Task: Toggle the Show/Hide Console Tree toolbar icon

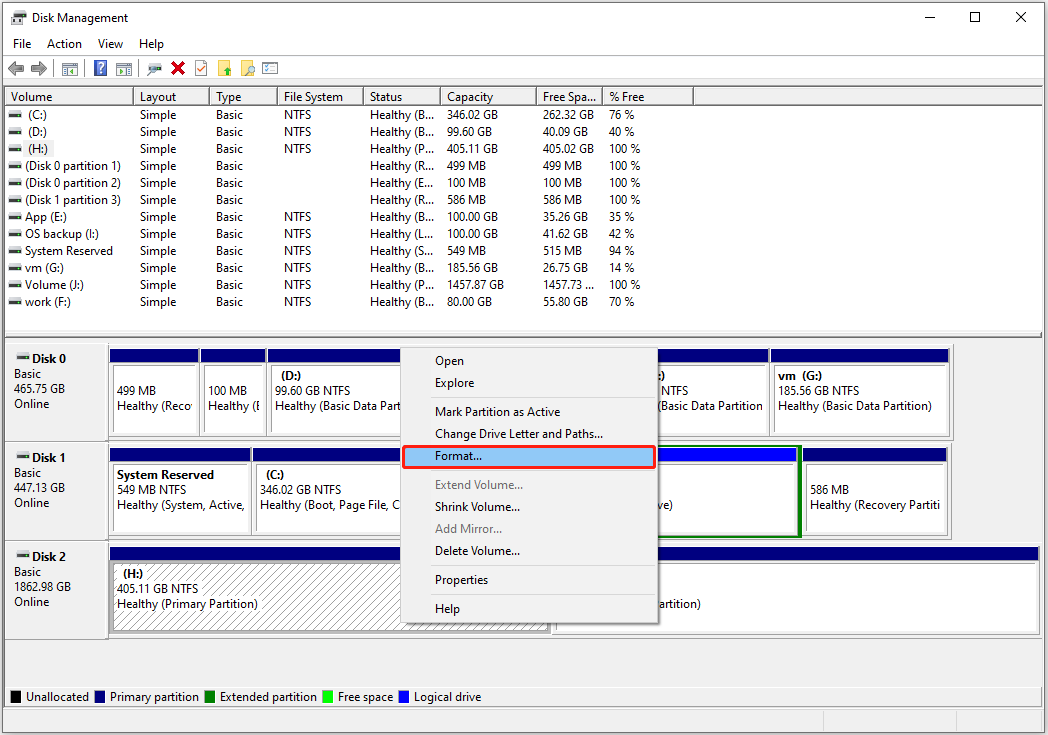Action: (x=68, y=68)
